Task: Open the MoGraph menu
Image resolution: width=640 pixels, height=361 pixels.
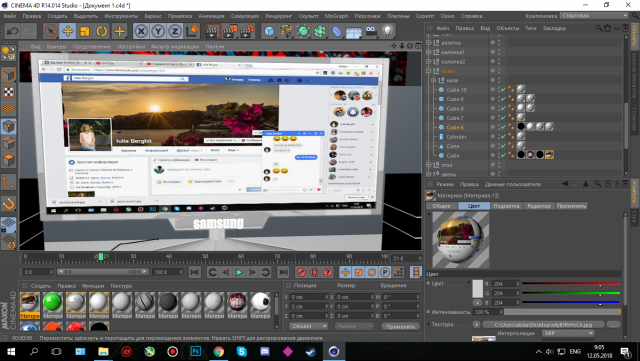Action: coord(336,16)
